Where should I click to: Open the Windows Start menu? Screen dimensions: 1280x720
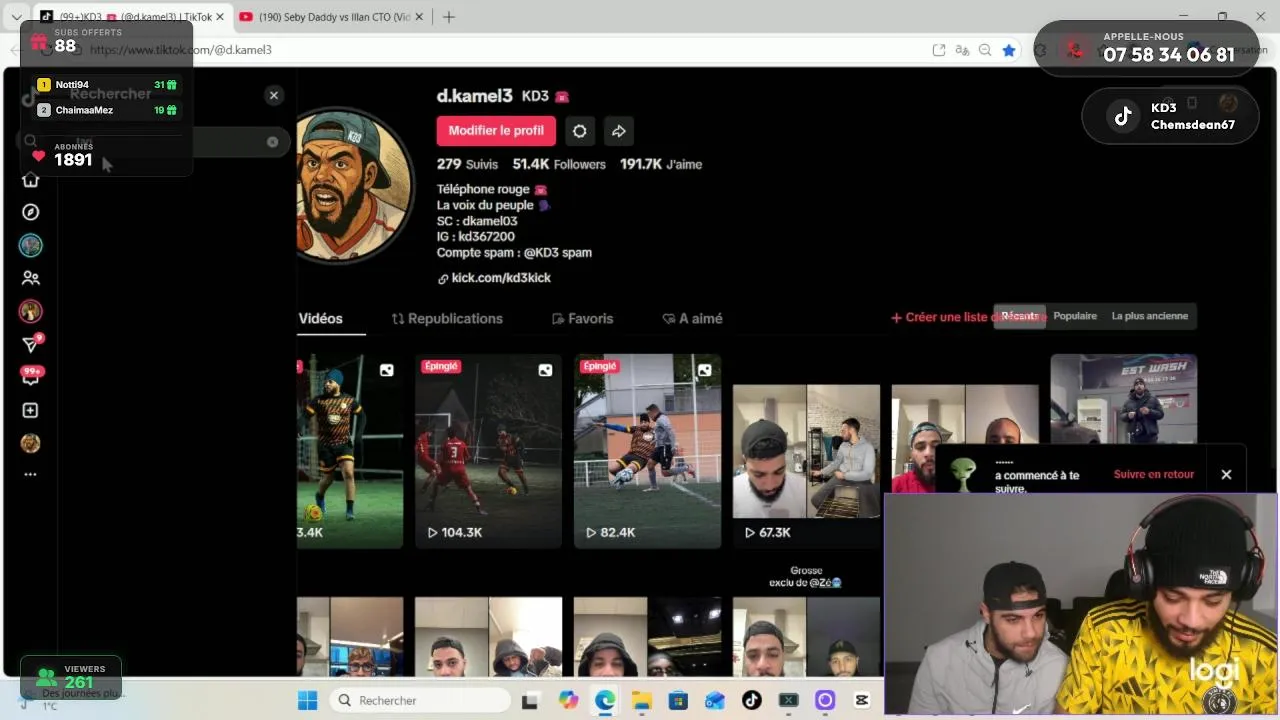click(x=307, y=700)
